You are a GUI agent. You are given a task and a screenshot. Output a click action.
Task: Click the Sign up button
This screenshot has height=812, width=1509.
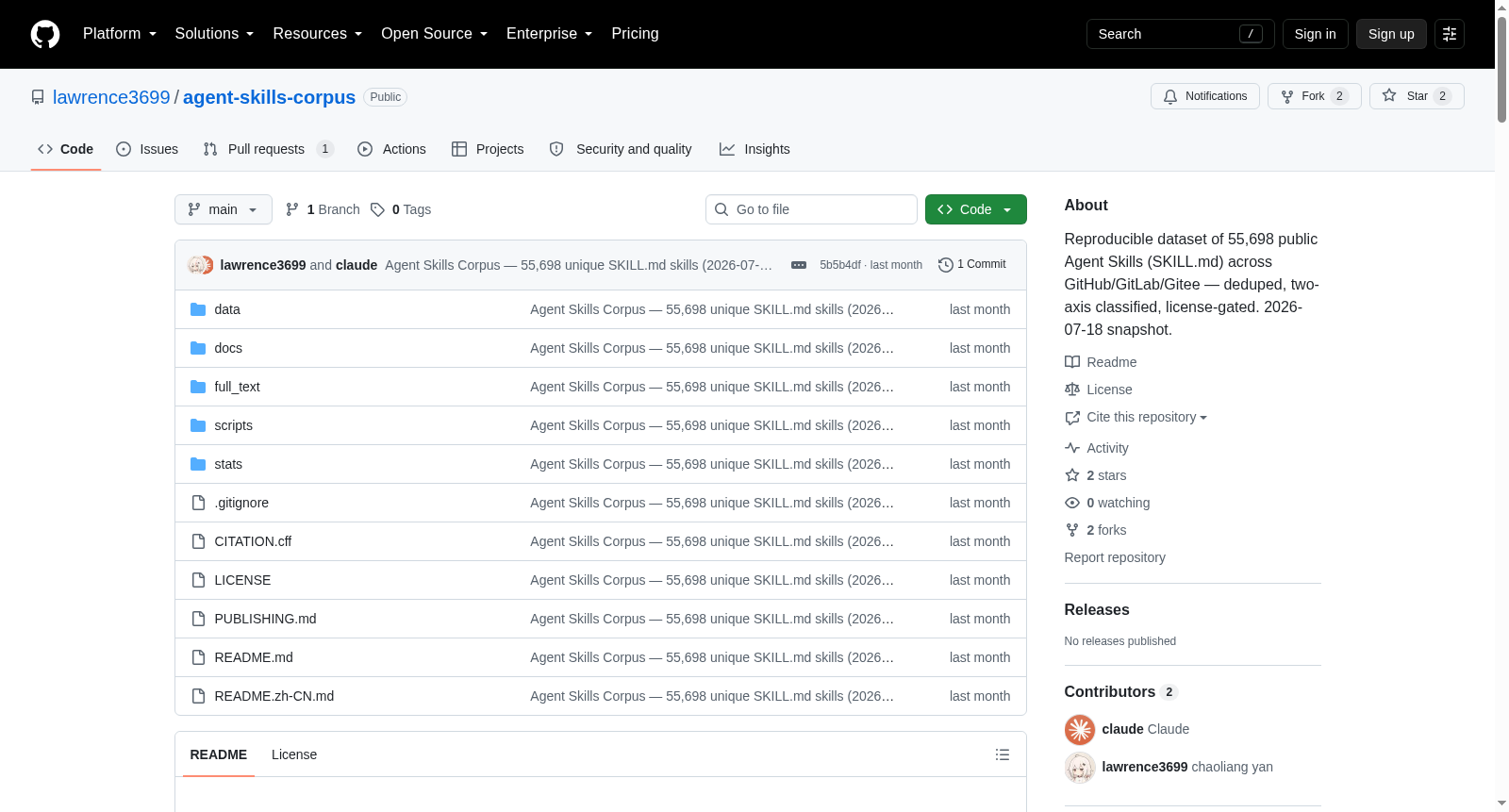point(1392,34)
